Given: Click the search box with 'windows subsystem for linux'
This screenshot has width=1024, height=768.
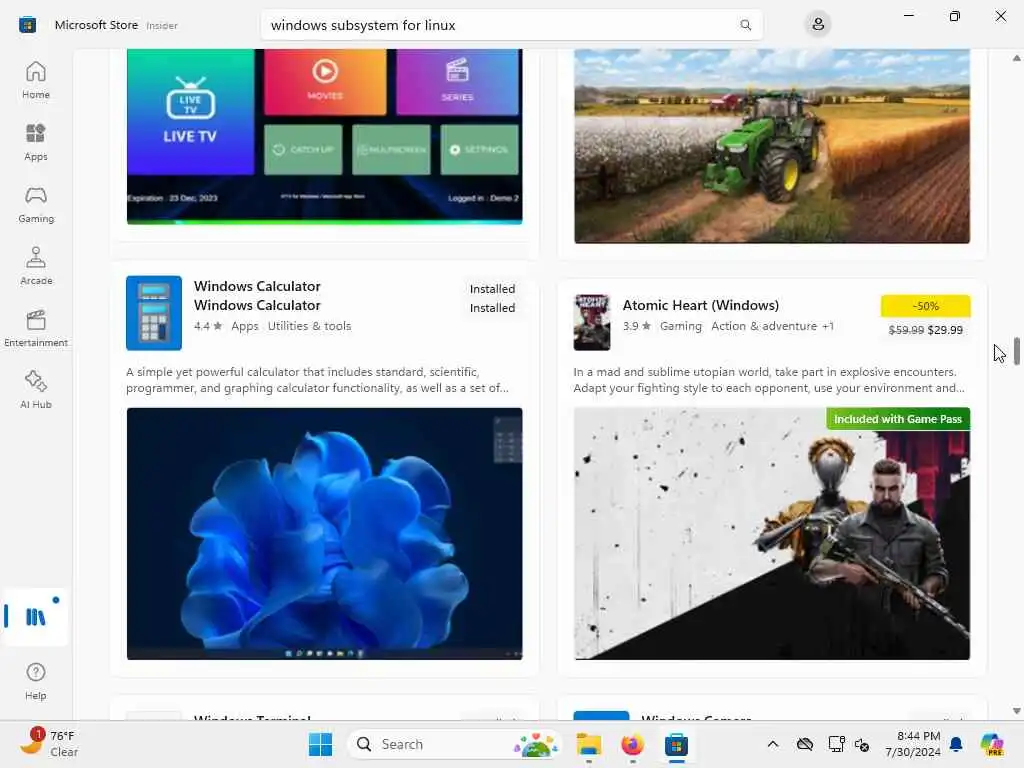Looking at the screenshot, I should (511, 25).
